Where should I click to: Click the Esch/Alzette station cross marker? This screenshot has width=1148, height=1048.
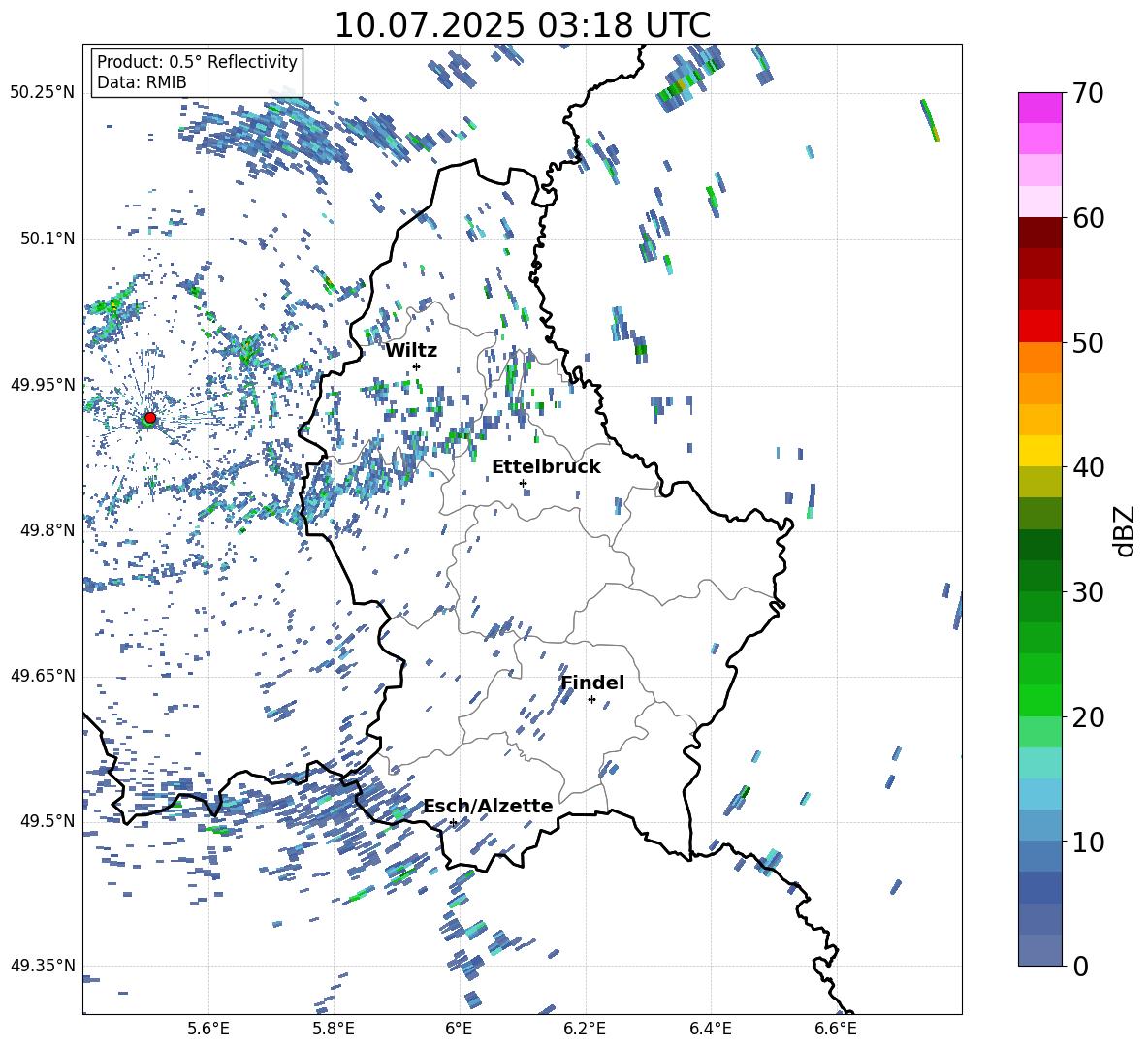click(453, 822)
